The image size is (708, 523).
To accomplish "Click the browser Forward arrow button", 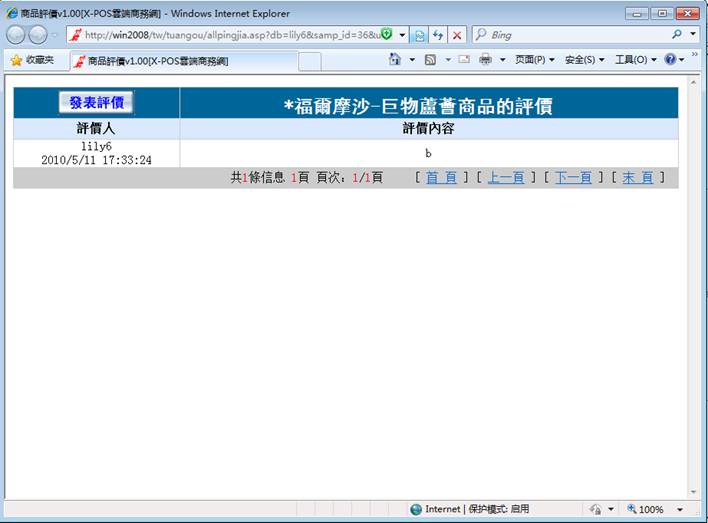I will pyautogui.click(x=40, y=35).
